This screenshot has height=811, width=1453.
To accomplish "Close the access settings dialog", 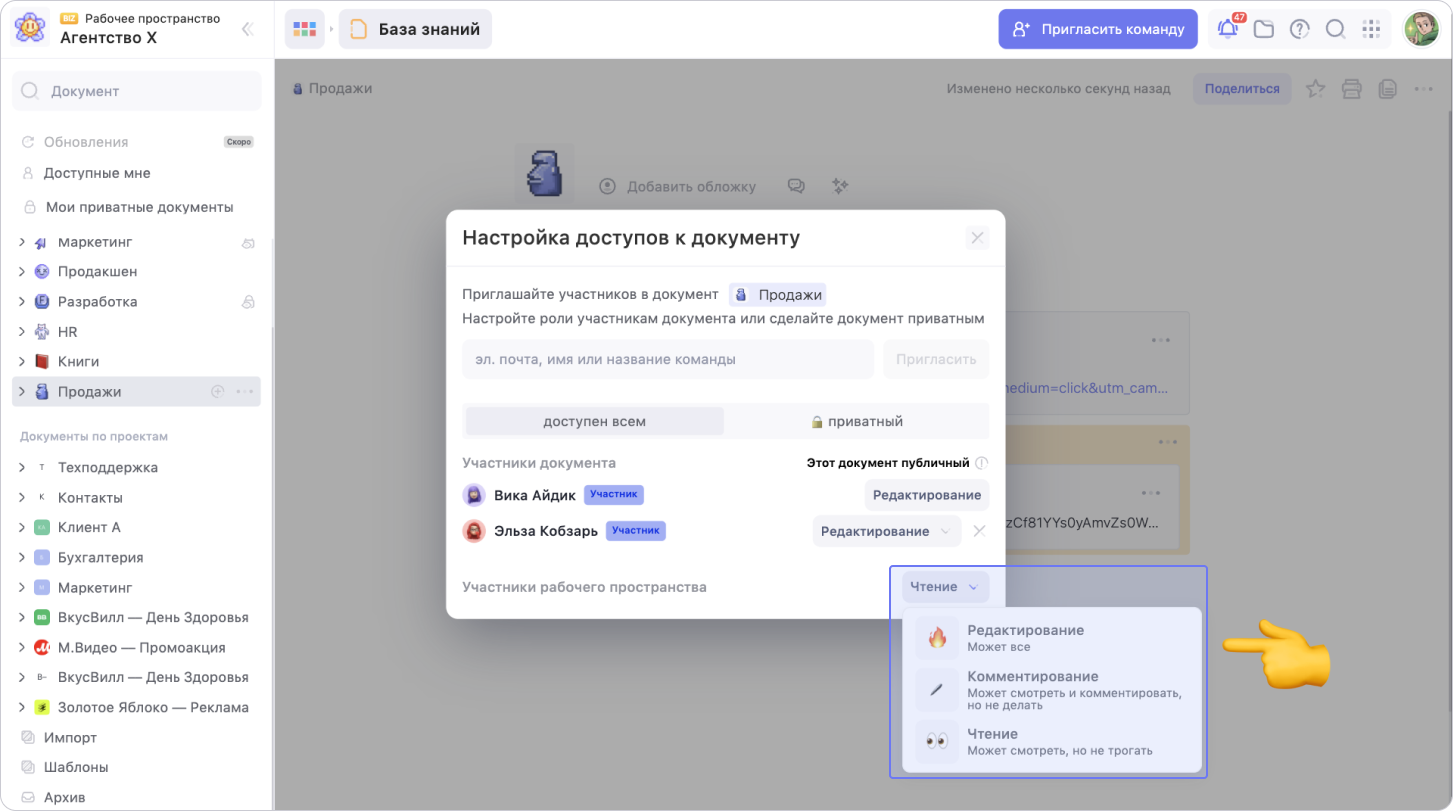I will pos(977,238).
